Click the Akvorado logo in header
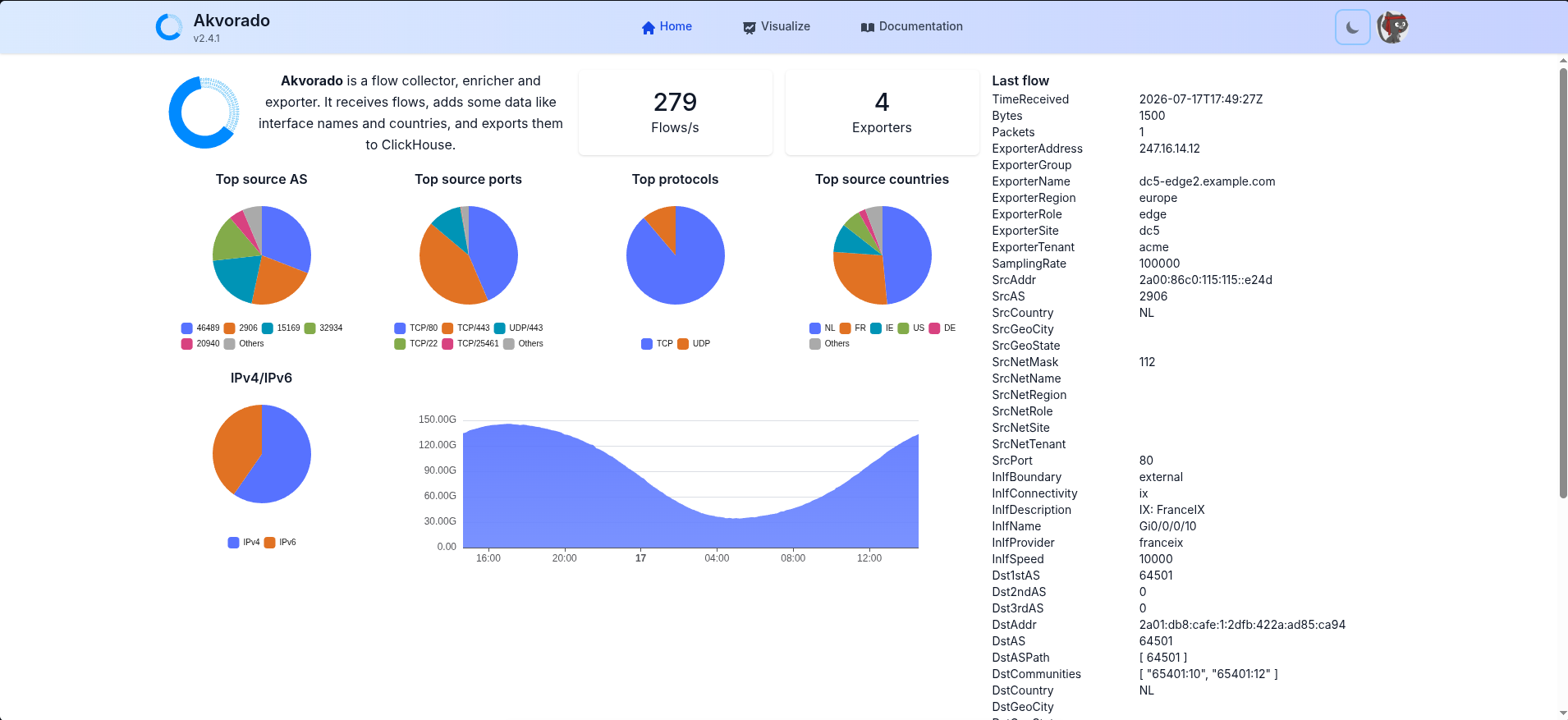Screen dimensions: 1568x720 pyautogui.click(x=169, y=27)
